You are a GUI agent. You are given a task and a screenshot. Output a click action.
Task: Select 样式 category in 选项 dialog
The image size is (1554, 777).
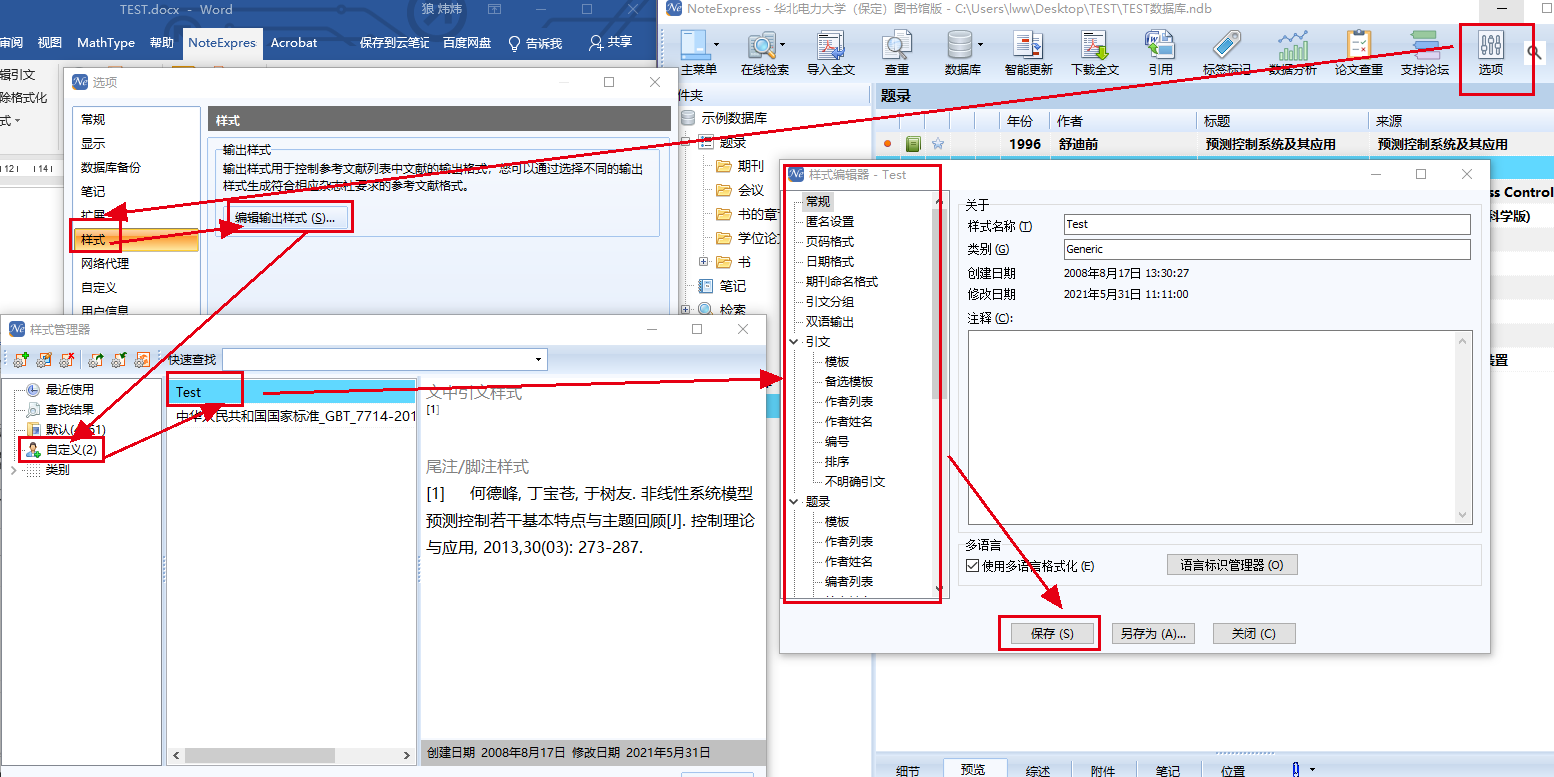[x=137, y=240]
